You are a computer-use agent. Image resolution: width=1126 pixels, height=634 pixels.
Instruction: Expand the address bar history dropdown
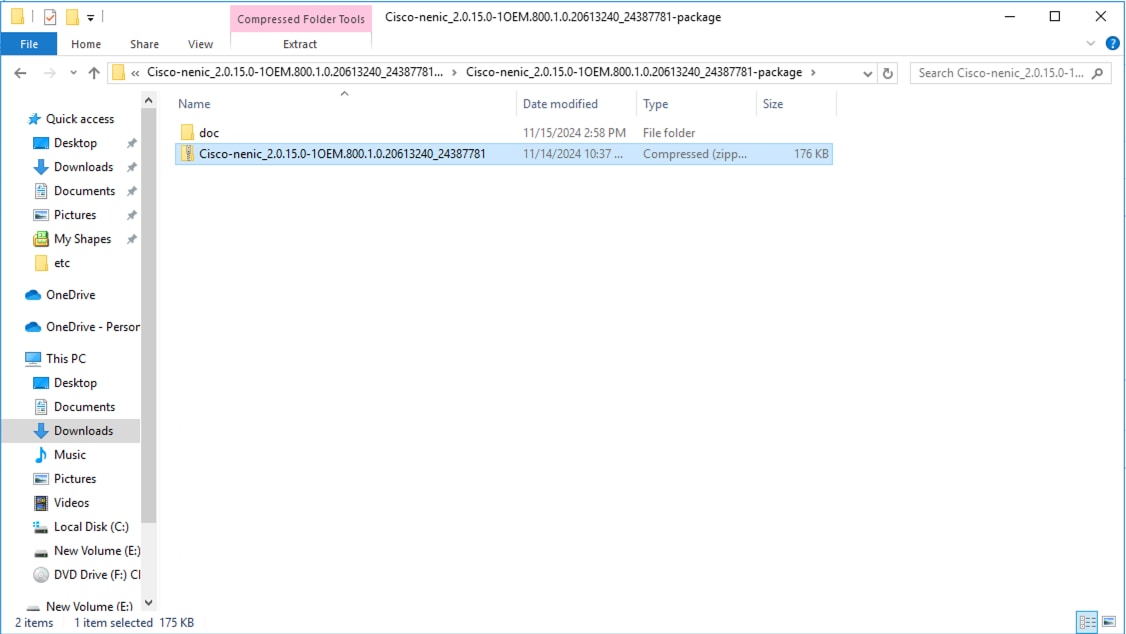pos(867,73)
